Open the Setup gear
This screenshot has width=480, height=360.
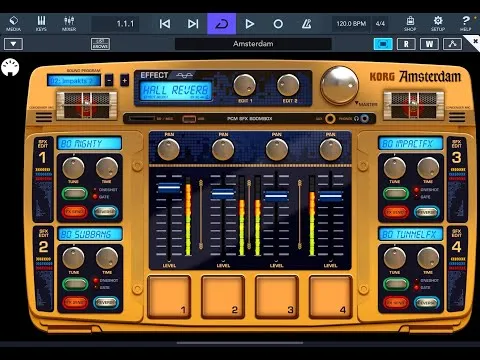click(438, 24)
